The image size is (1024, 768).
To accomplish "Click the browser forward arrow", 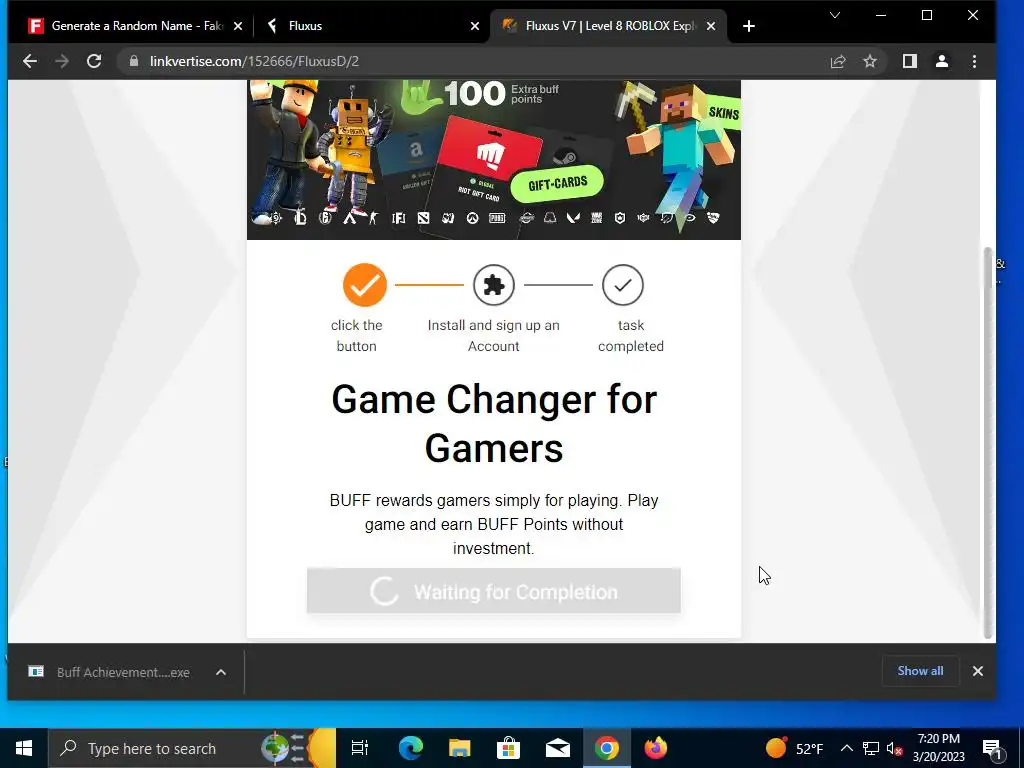I will click(62, 61).
